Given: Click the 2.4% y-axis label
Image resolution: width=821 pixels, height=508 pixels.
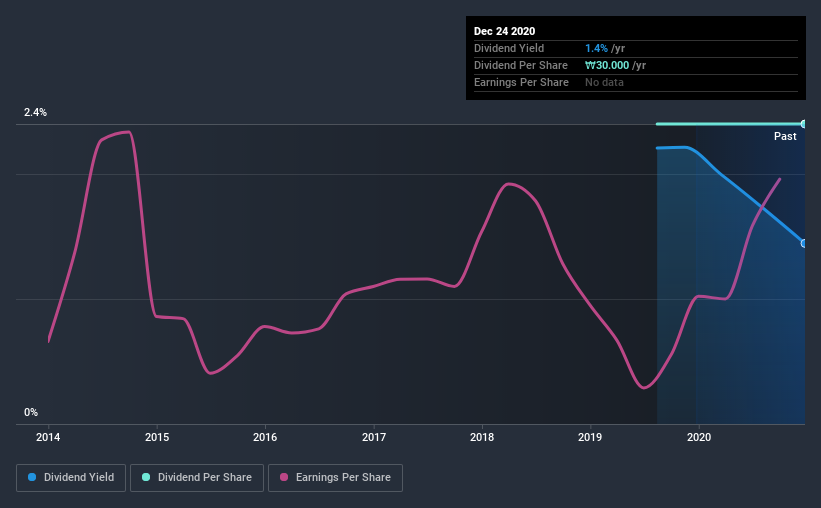Looking at the screenshot, I should tap(35, 112).
